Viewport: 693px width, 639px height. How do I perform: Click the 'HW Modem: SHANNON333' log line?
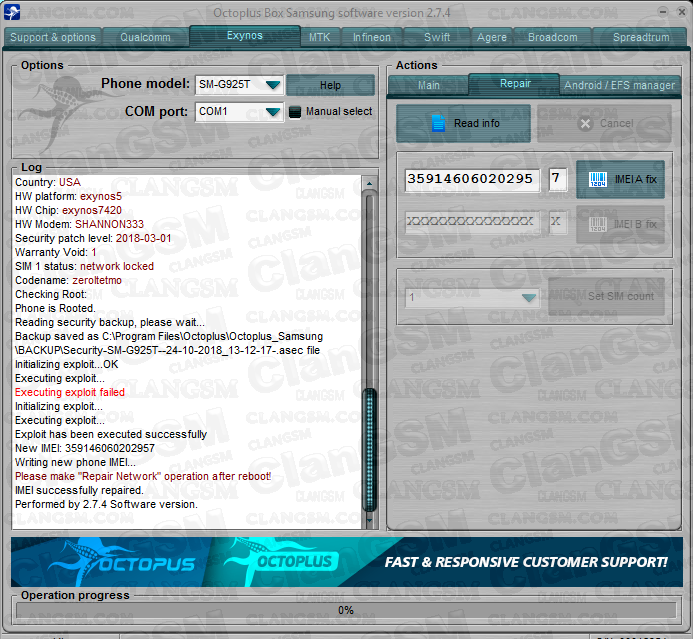[80, 224]
